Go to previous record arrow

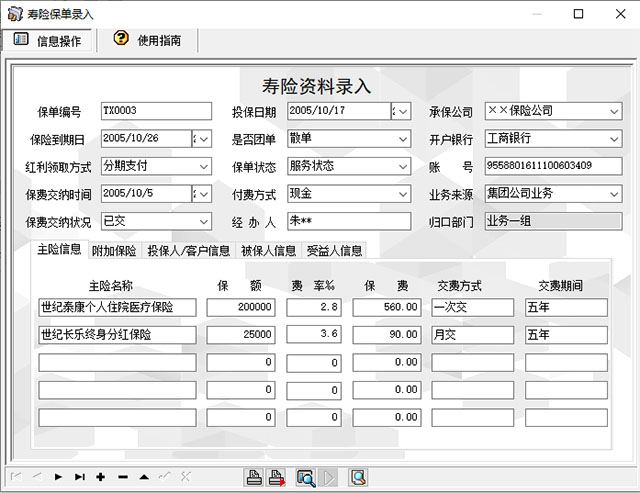tap(37, 477)
